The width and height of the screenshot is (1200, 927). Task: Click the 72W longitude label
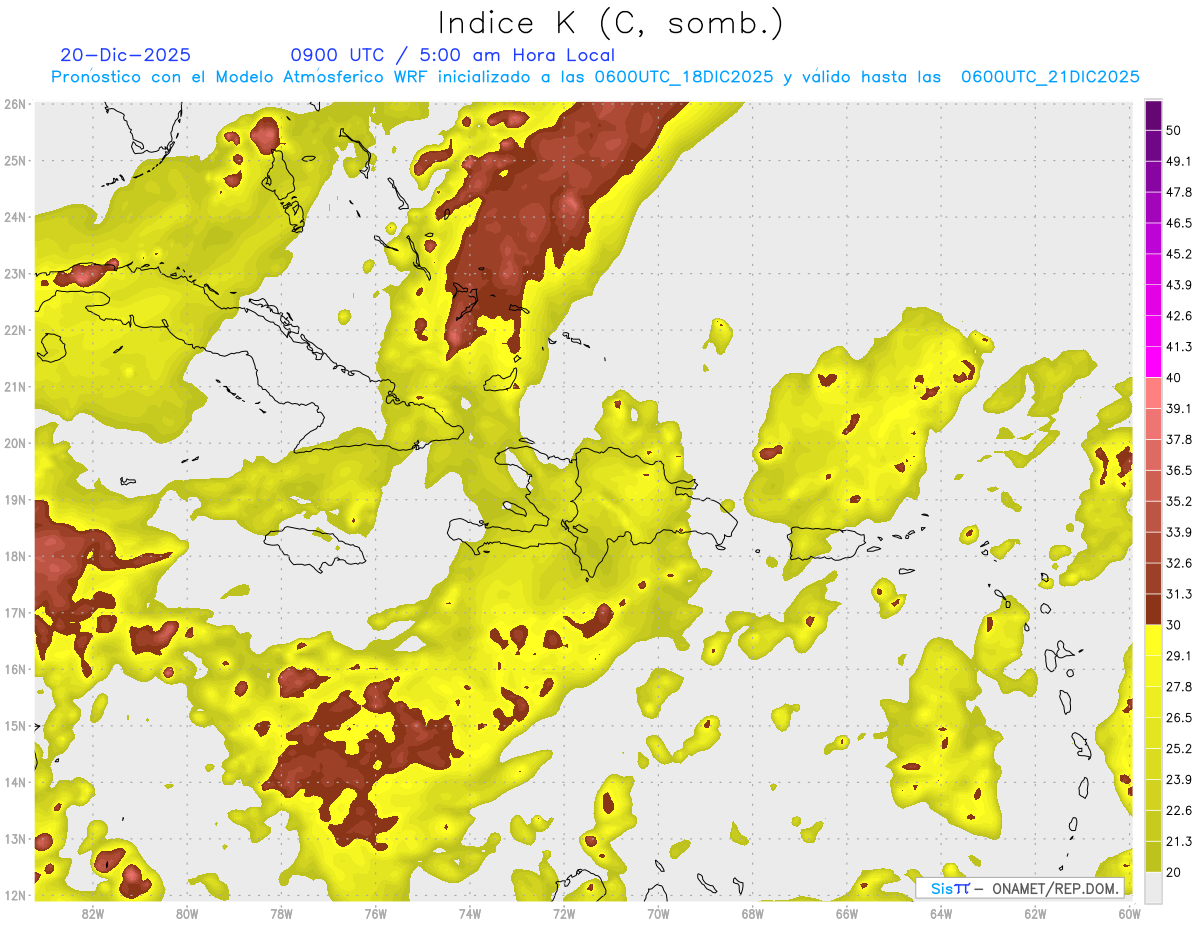pos(564,913)
